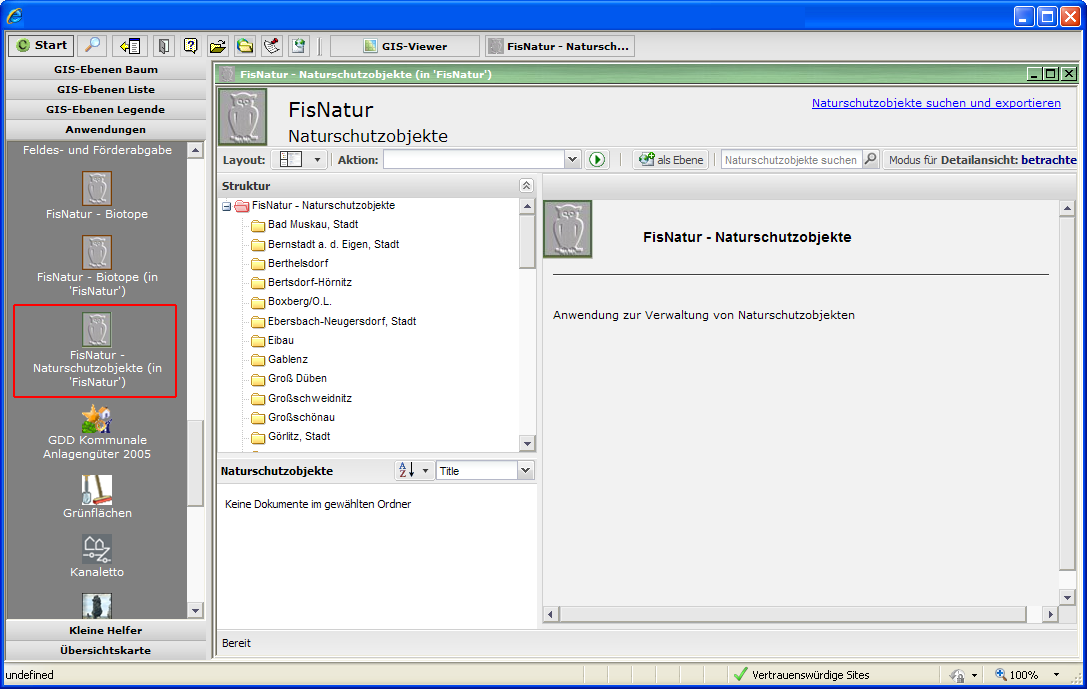1087x689 pixels.
Task: Open the Grünflächen application icon
Action: 97,490
